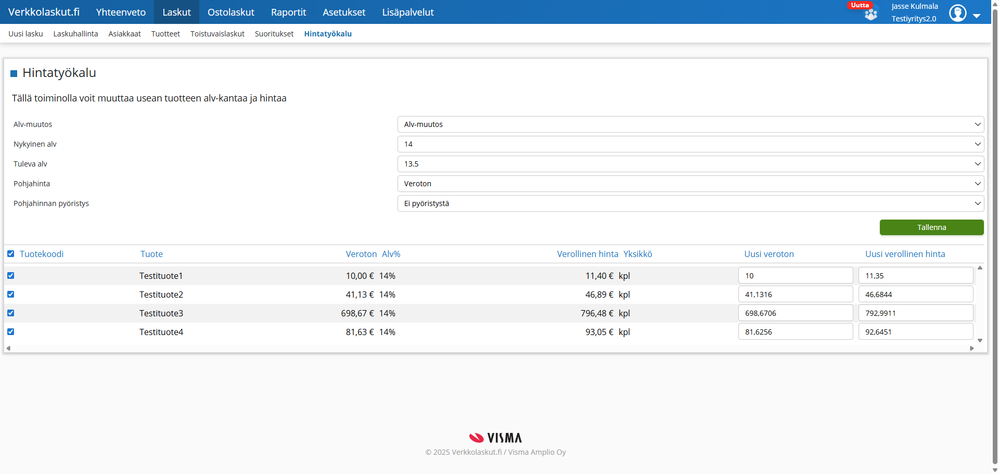Edit the 792,9911 new taxed price field
999x474 pixels.
[x=916, y=313]
